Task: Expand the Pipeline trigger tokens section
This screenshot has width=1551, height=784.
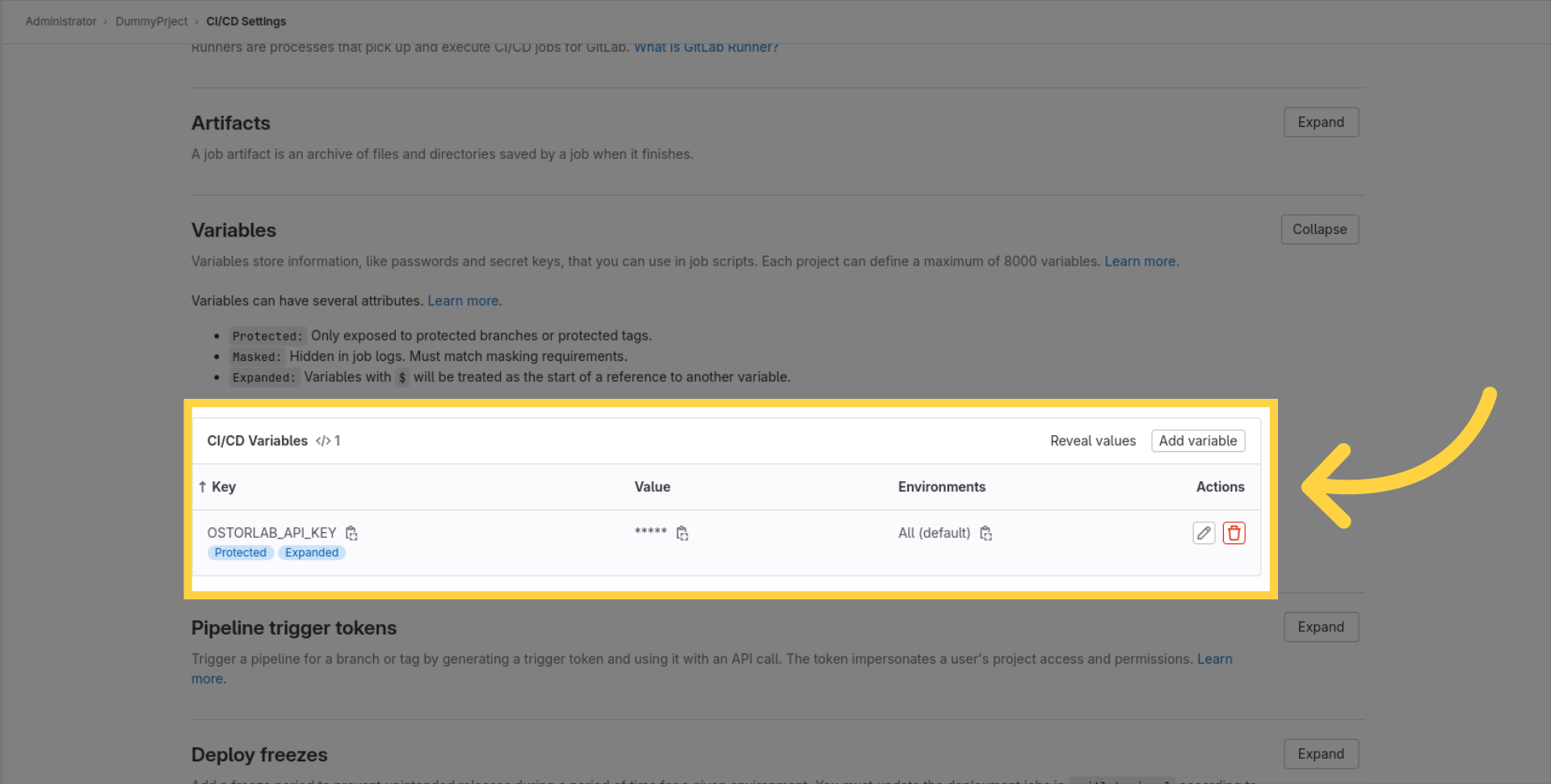Action: pos(1321,627)
